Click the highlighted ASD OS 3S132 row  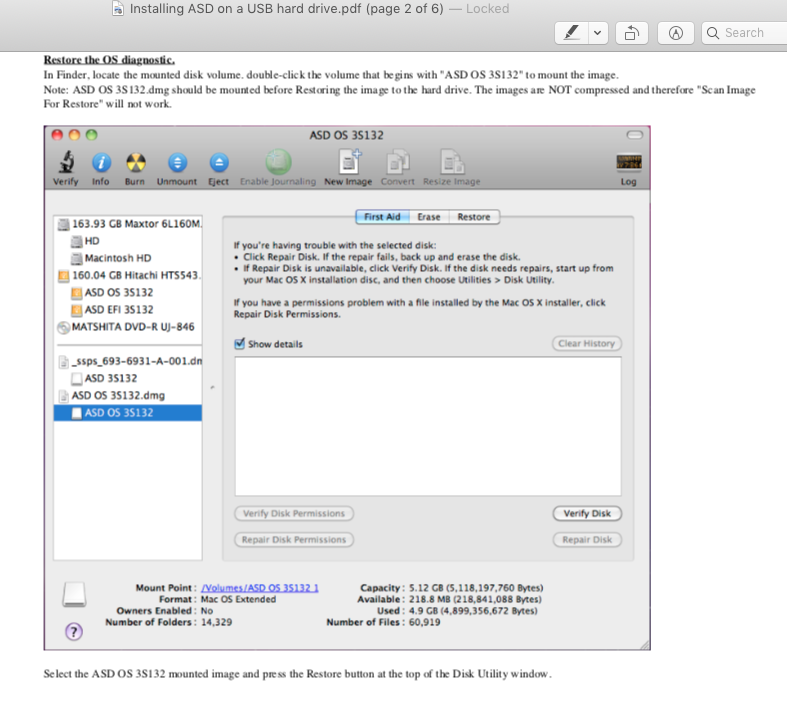[128, 412]
